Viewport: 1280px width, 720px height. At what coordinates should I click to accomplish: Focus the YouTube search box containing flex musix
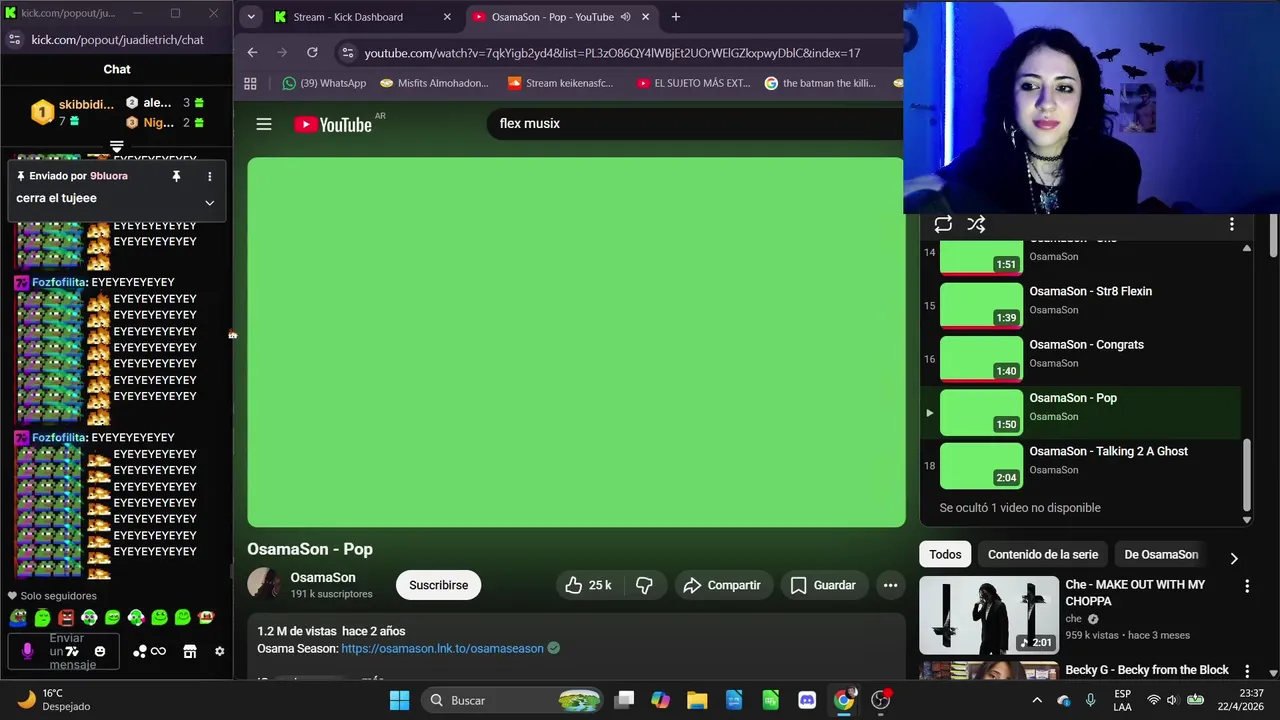pyautogui.click(x=695, y=123)
